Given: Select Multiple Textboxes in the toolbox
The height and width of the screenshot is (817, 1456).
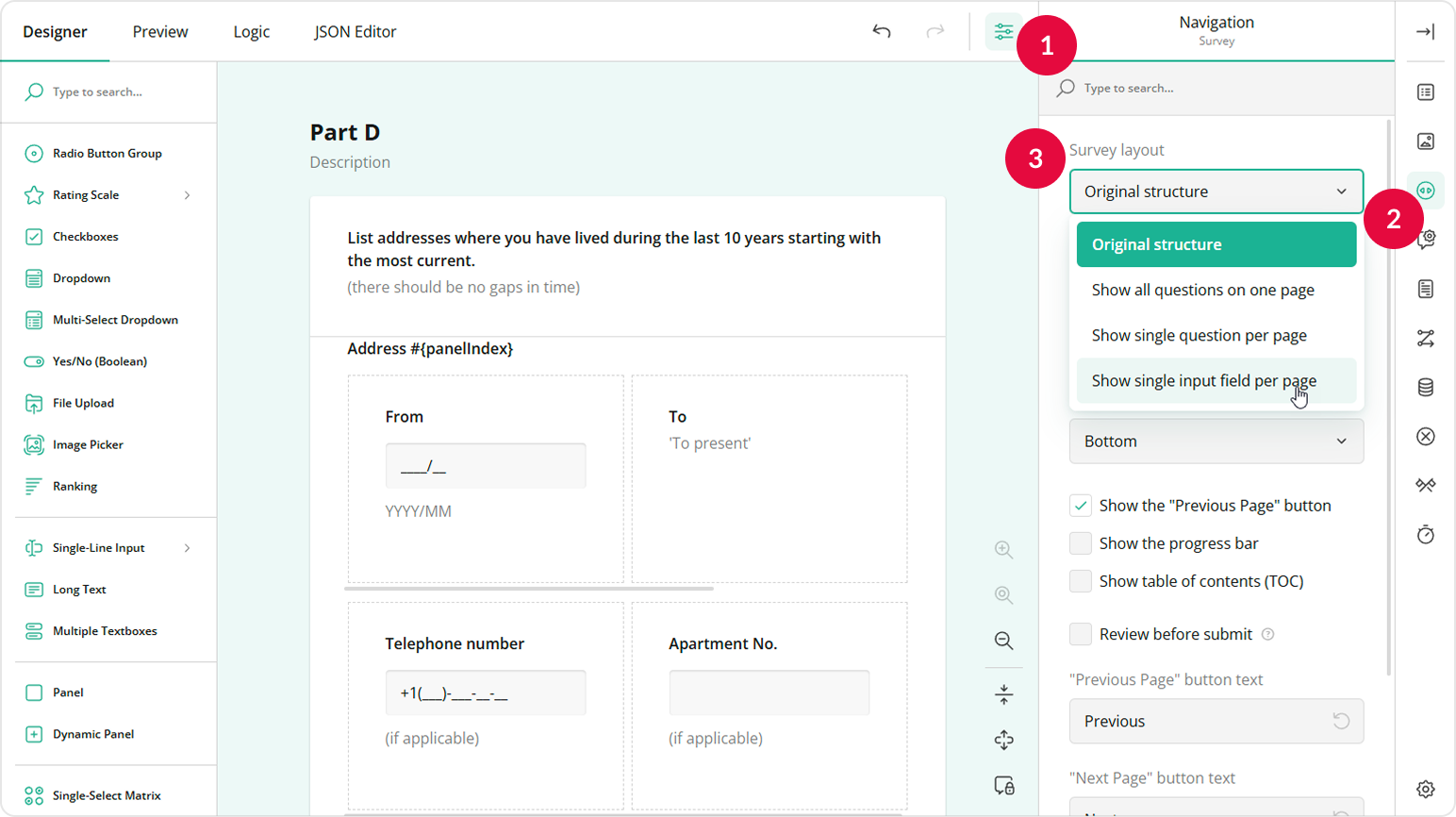Looking at the screenshot, I should (104, 630).
